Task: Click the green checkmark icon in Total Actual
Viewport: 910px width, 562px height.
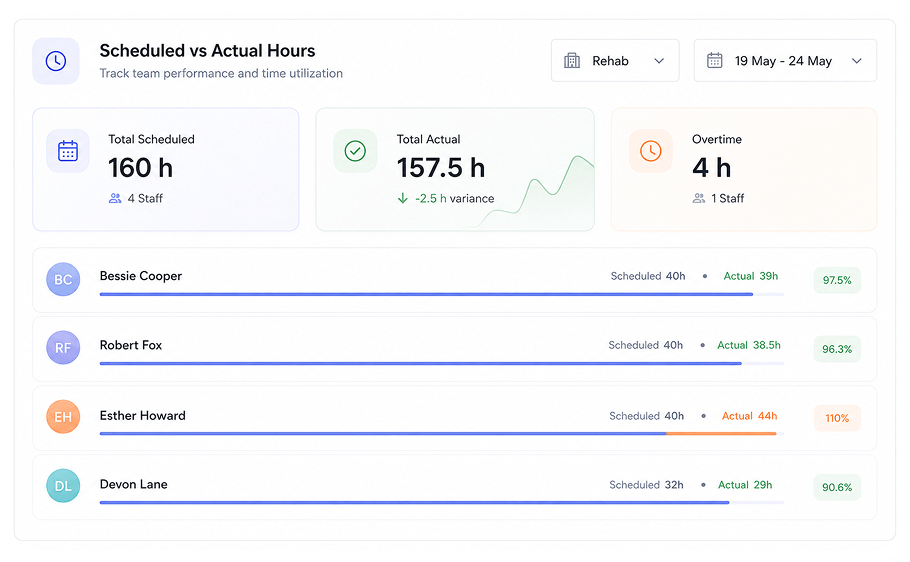Action: click(355, 151)
